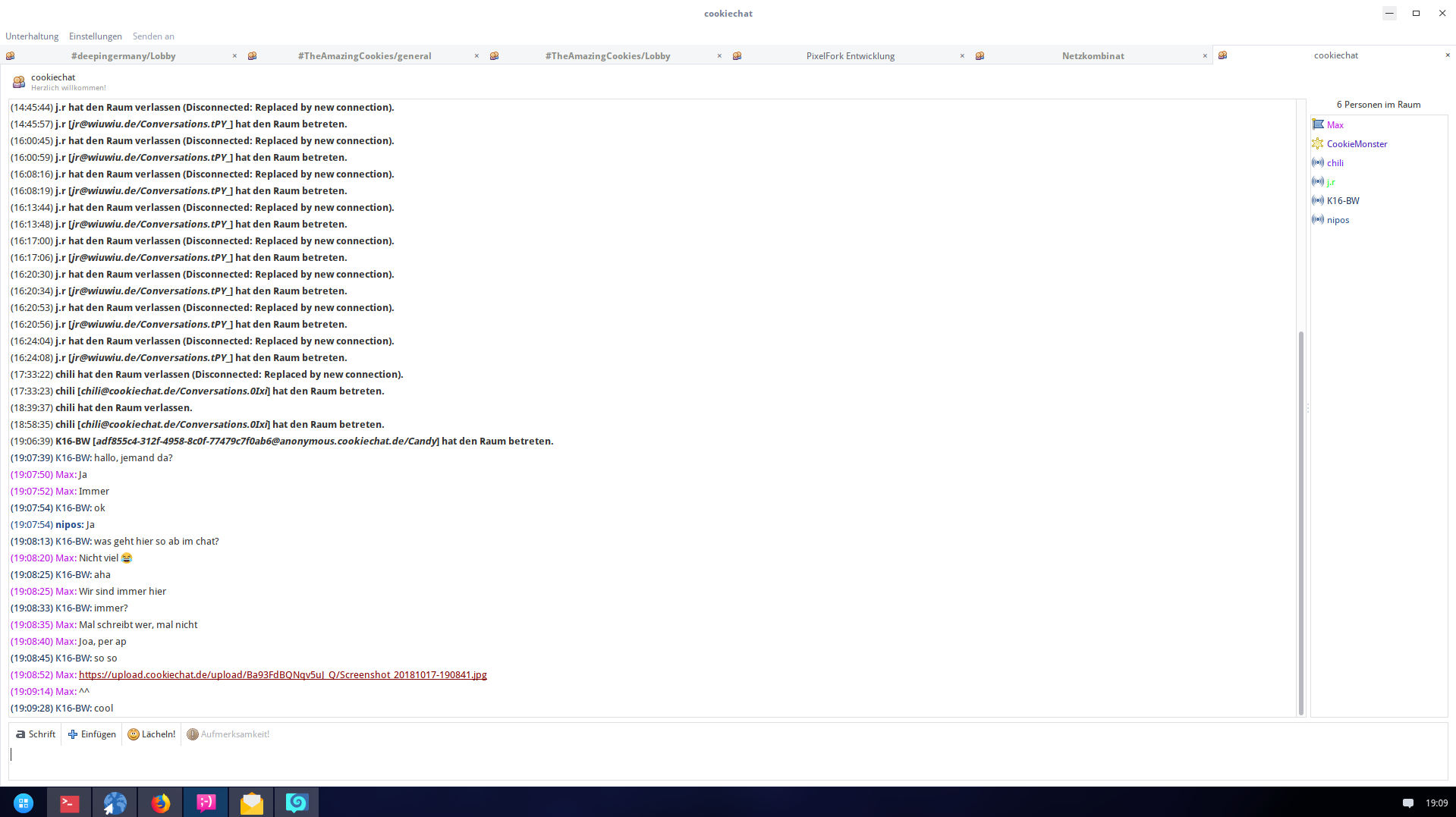Open the terminal from the taskbar
The image size is (1456, 817).
(69, 803)
